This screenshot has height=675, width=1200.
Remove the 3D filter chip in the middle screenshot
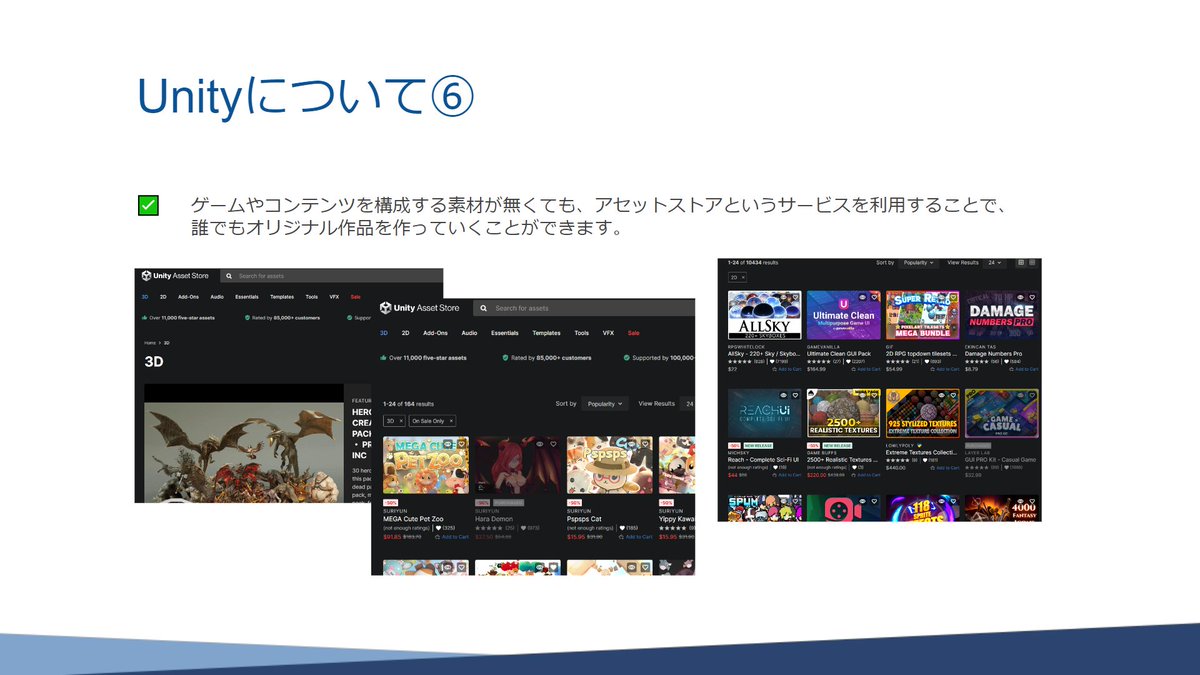click(x=401, y=421)
